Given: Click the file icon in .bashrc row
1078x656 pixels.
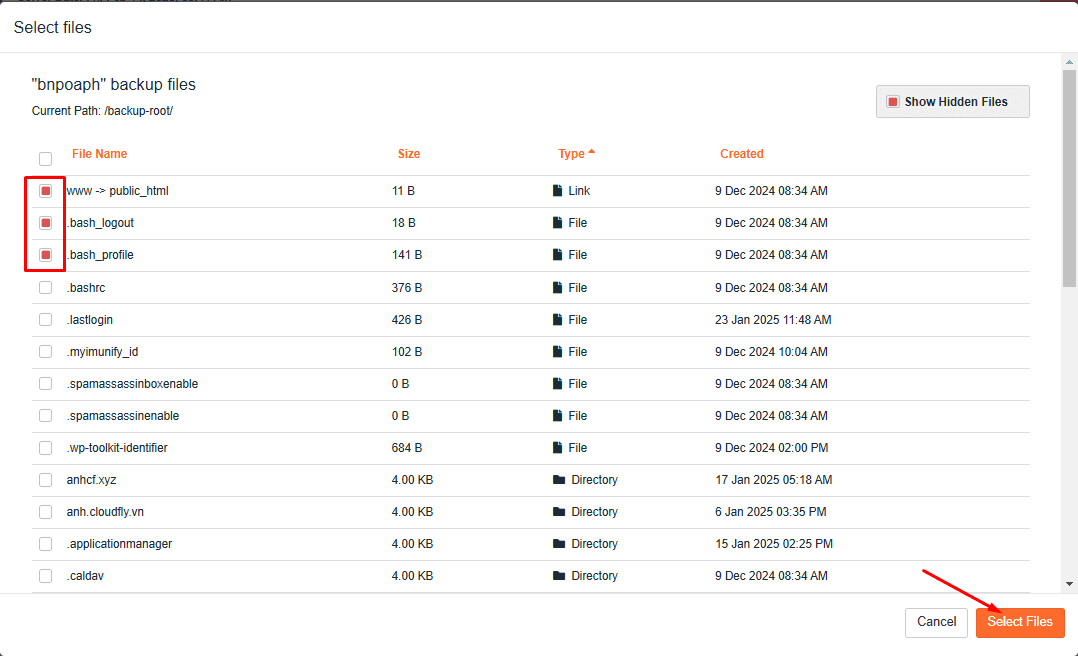Looking at the screenshot, I should 558,288.
